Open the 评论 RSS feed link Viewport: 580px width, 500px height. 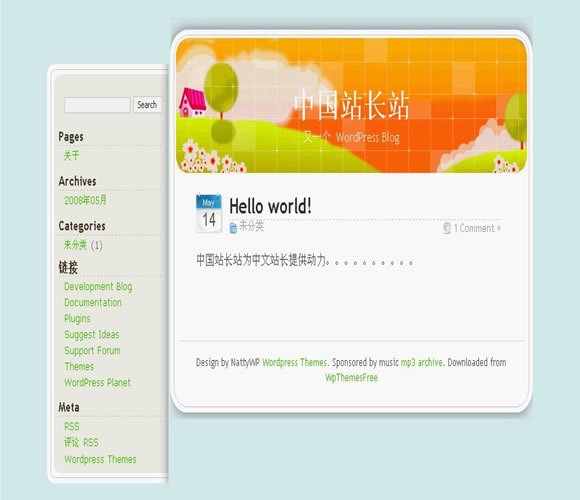pos(81,442)
